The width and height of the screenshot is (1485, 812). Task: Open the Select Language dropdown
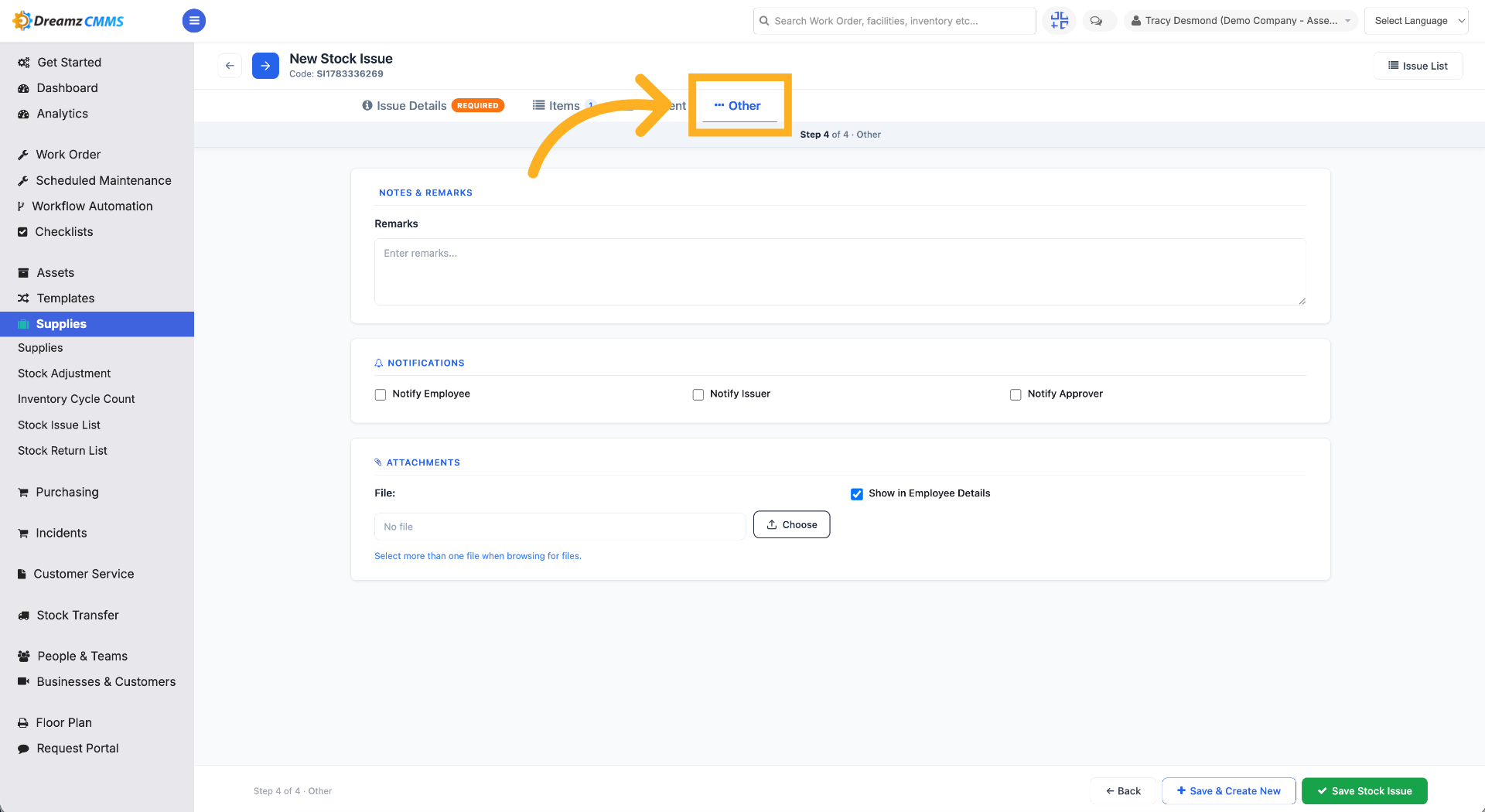coord(1420,21)
